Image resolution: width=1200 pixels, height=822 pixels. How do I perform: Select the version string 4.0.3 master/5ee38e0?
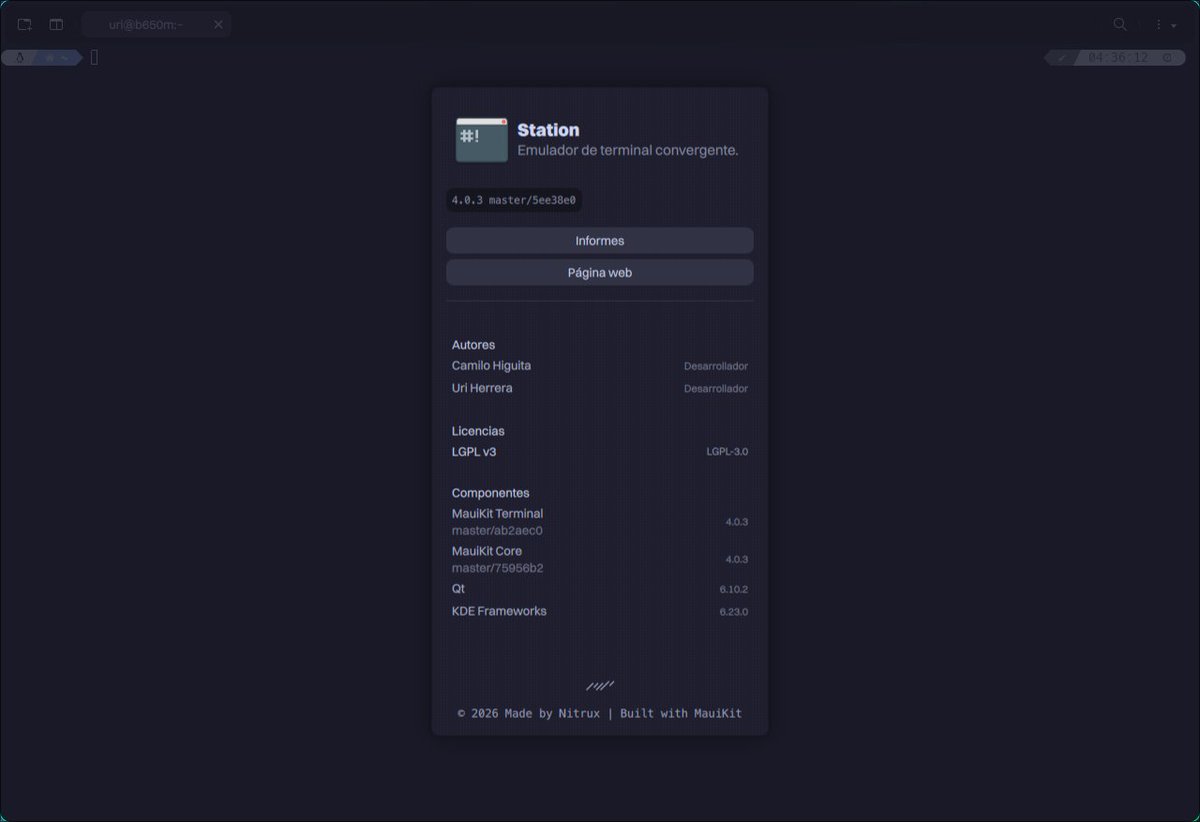(514, 200)
